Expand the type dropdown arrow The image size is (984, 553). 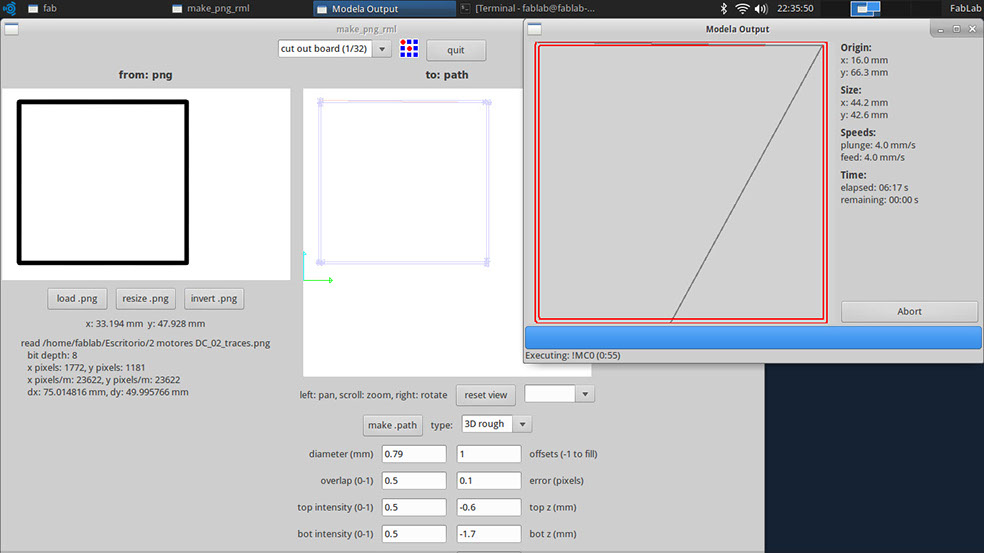(x=522, y=424)
